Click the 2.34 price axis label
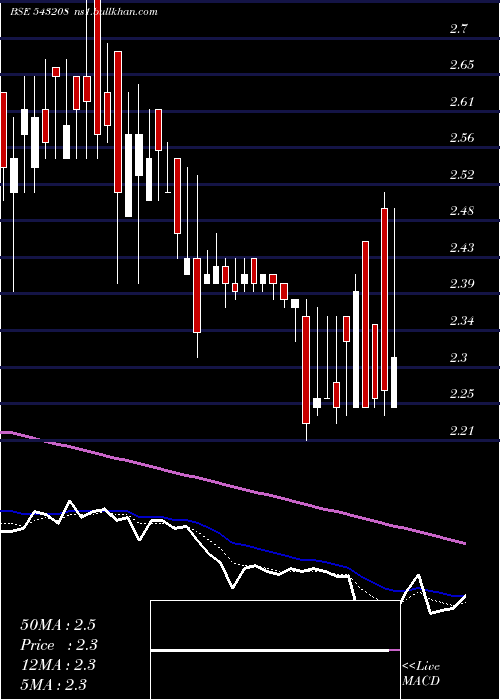 tap(462, 321)
